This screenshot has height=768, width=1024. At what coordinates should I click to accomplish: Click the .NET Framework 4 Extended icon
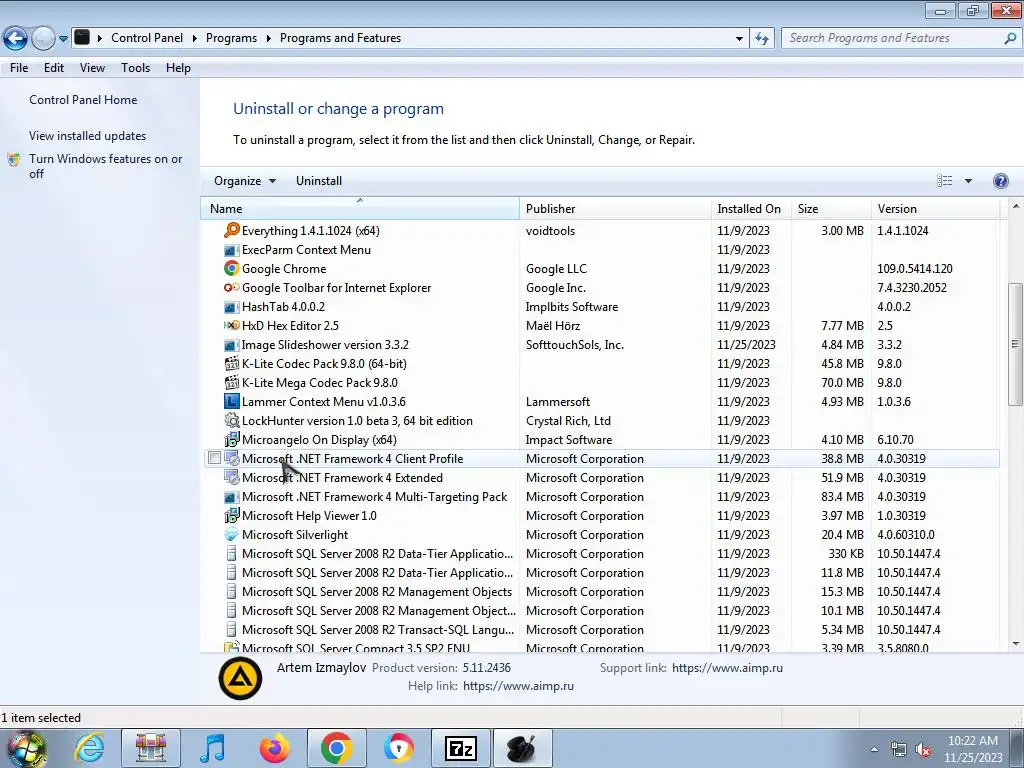pyautogui.click(x=231, y=478)
